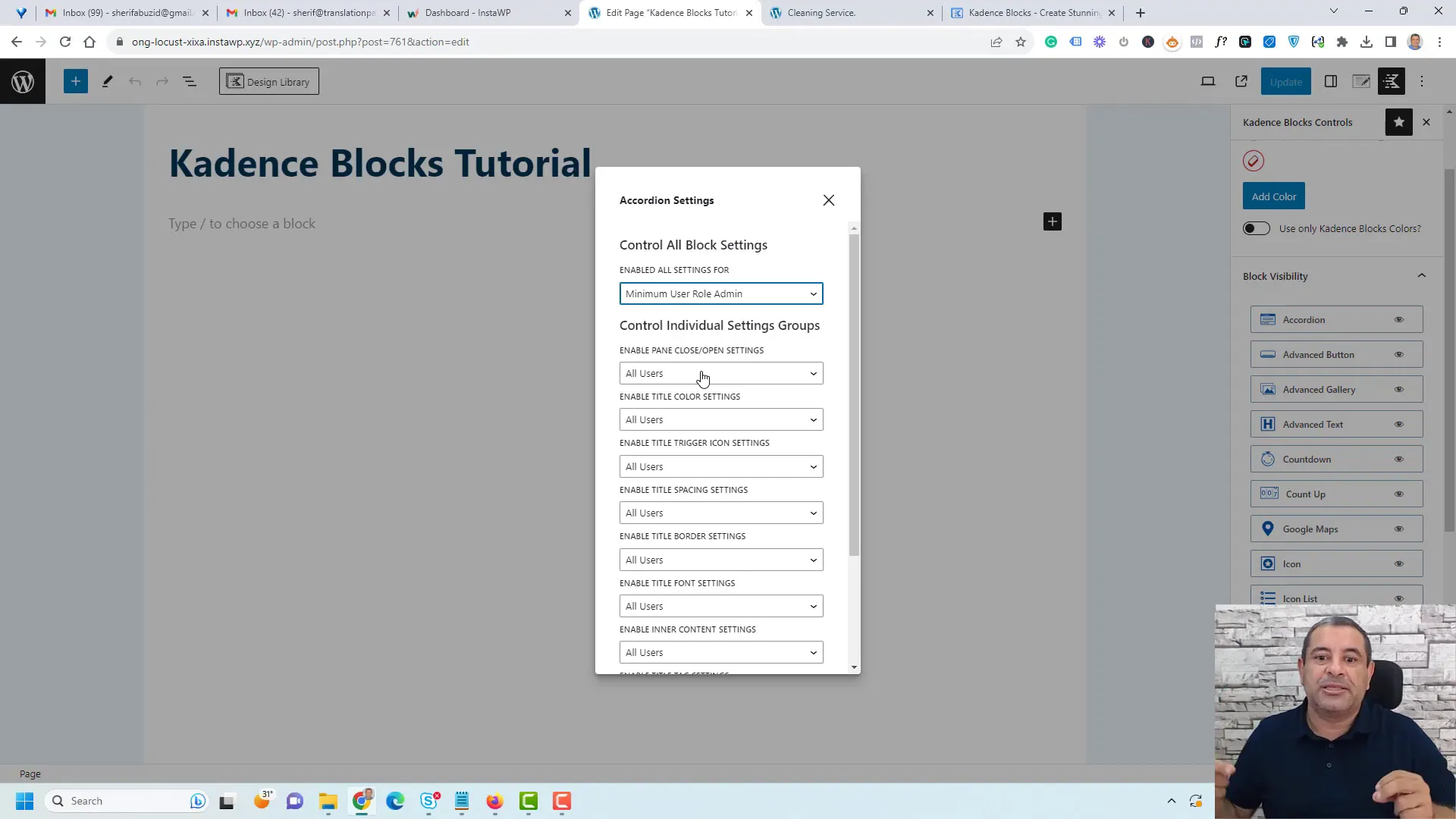
Task: Open Enable Inner Content Settings dropdown
Action: point(721,652)
